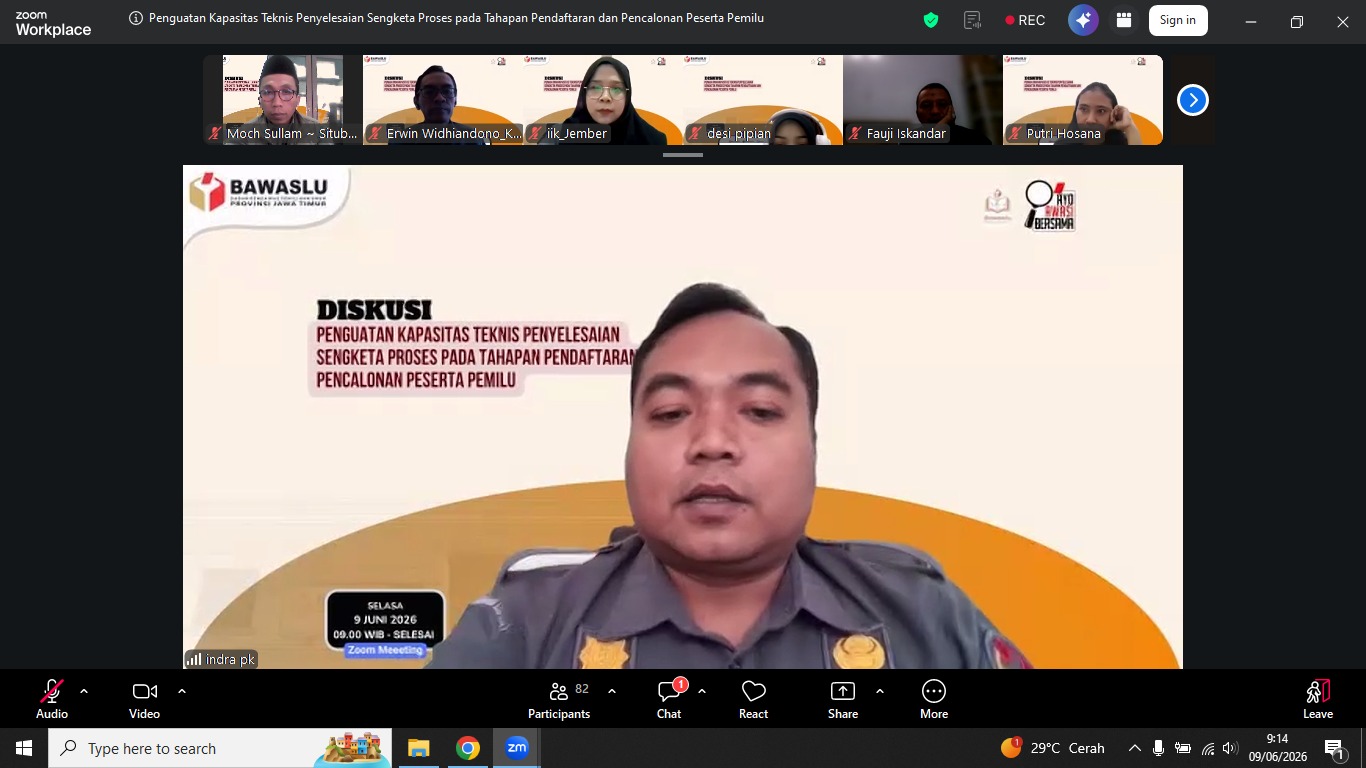Show hidden system tray icons
Image resolution: width=1366 pixels, height=768 pixels.
coord(1134,748)
